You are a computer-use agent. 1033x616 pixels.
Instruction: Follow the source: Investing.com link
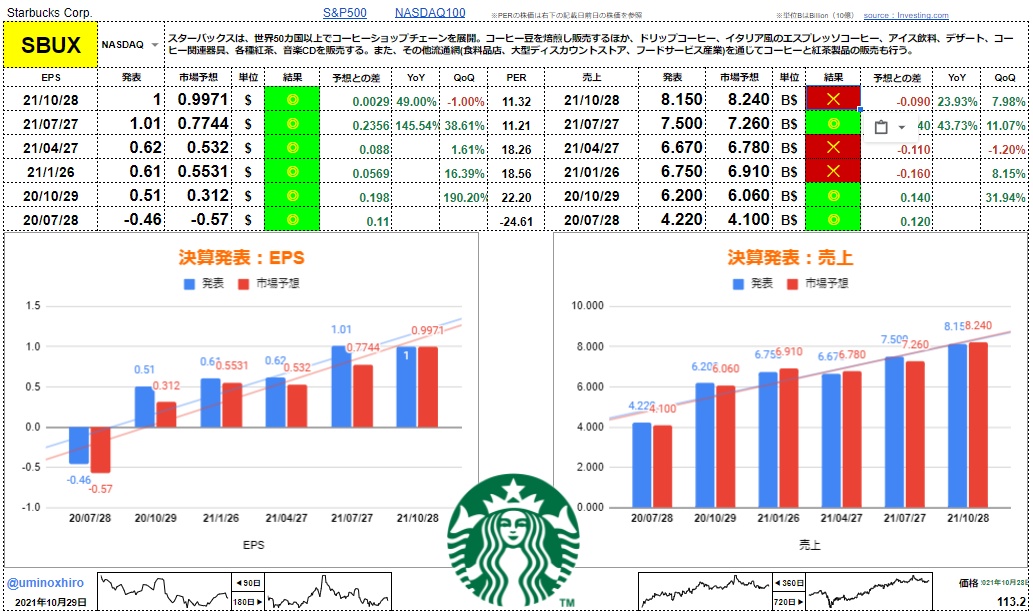click(x=906, y=15)
